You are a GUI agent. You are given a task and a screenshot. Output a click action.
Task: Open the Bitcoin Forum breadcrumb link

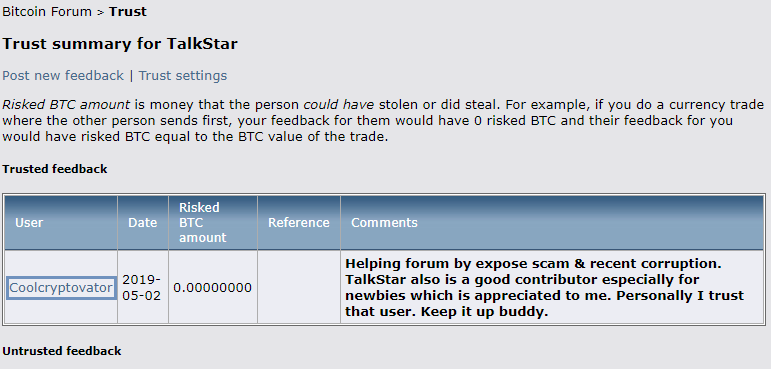click(47, 12)
